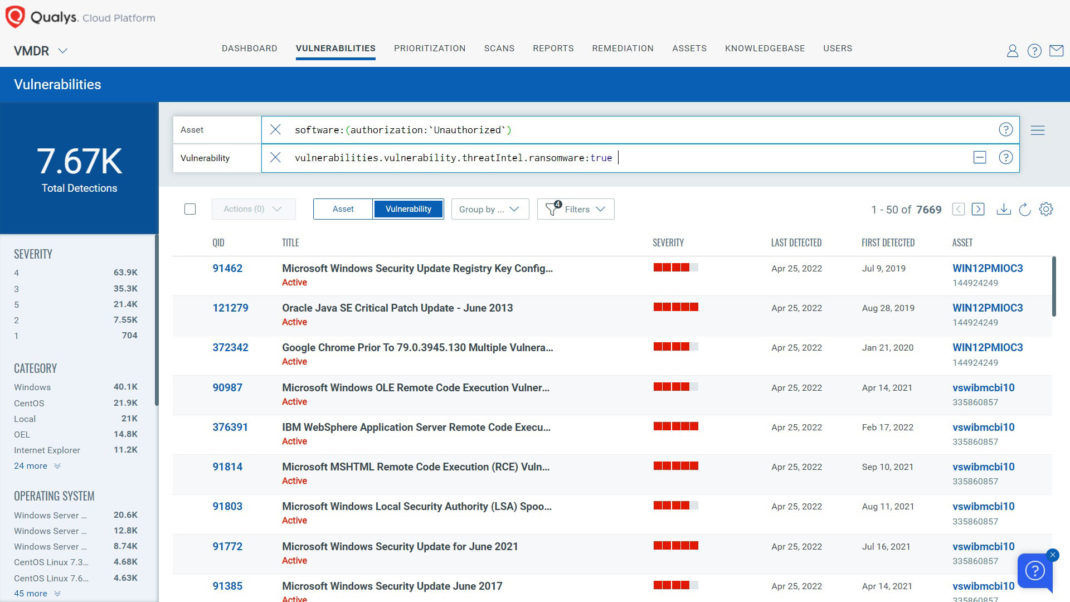The width and height of the screenshot is (1070, 602).
Task: Open the mail messages icon
Action: point(1056,51)
